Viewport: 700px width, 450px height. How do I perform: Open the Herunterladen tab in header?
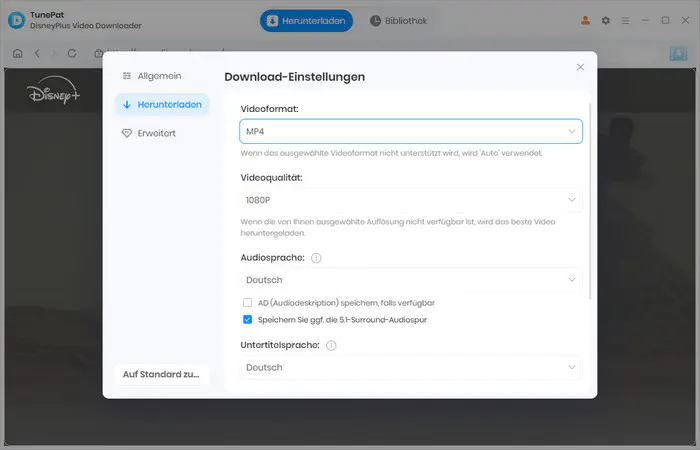click(x=306, y=21)
